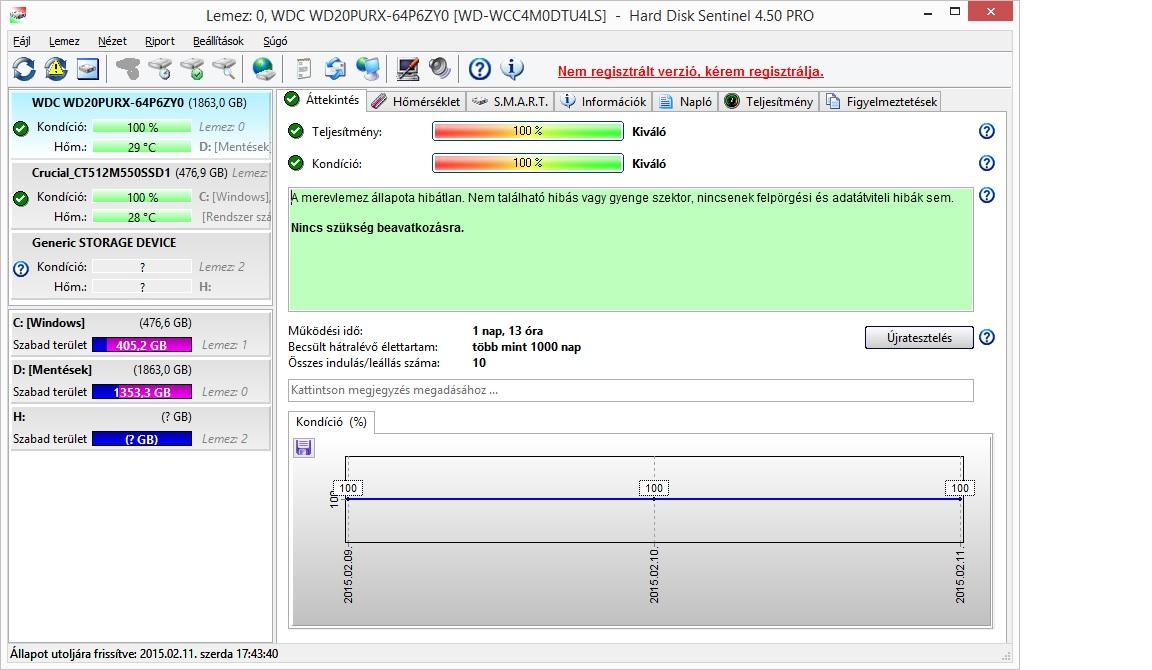Maximize the Hard Disk Sentinel window
This screenshot has height=670, width=1152.
[x=954, y=12]
